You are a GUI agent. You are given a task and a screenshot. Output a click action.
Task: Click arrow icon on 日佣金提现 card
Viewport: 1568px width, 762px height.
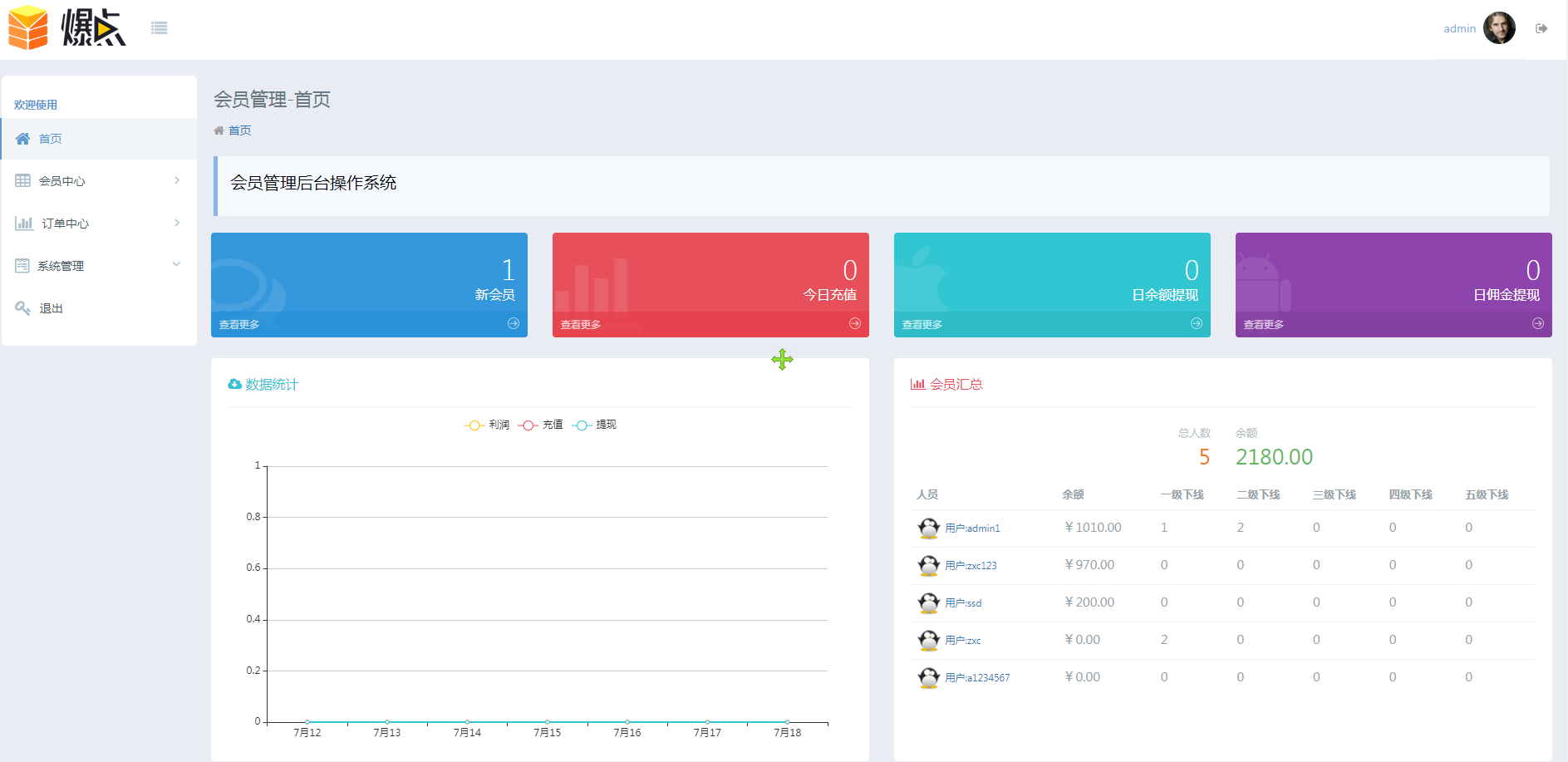tap(1538, 324)
